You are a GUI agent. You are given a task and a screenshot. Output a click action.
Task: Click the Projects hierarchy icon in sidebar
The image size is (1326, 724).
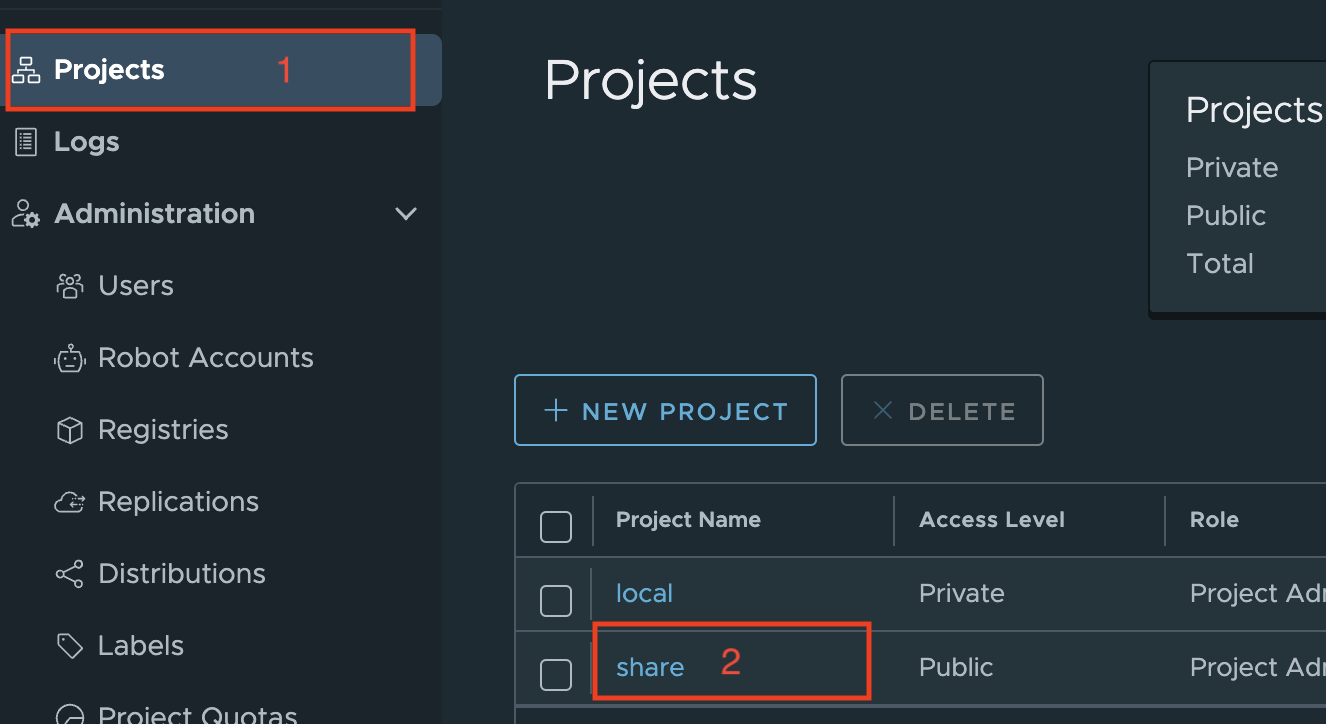click(x=26, y=70)
